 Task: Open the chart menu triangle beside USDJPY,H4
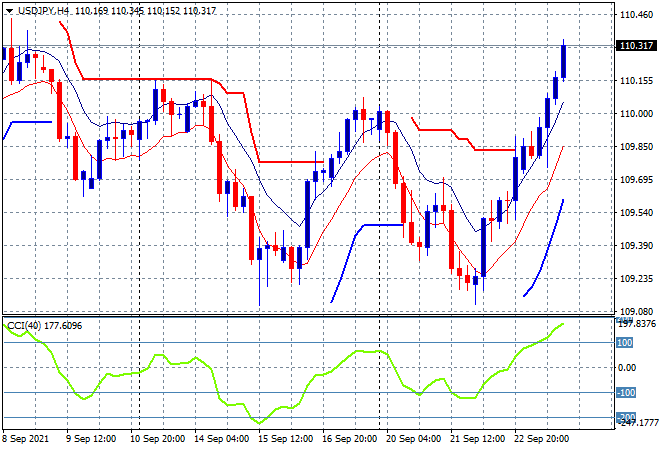click(x=9, y=11)
